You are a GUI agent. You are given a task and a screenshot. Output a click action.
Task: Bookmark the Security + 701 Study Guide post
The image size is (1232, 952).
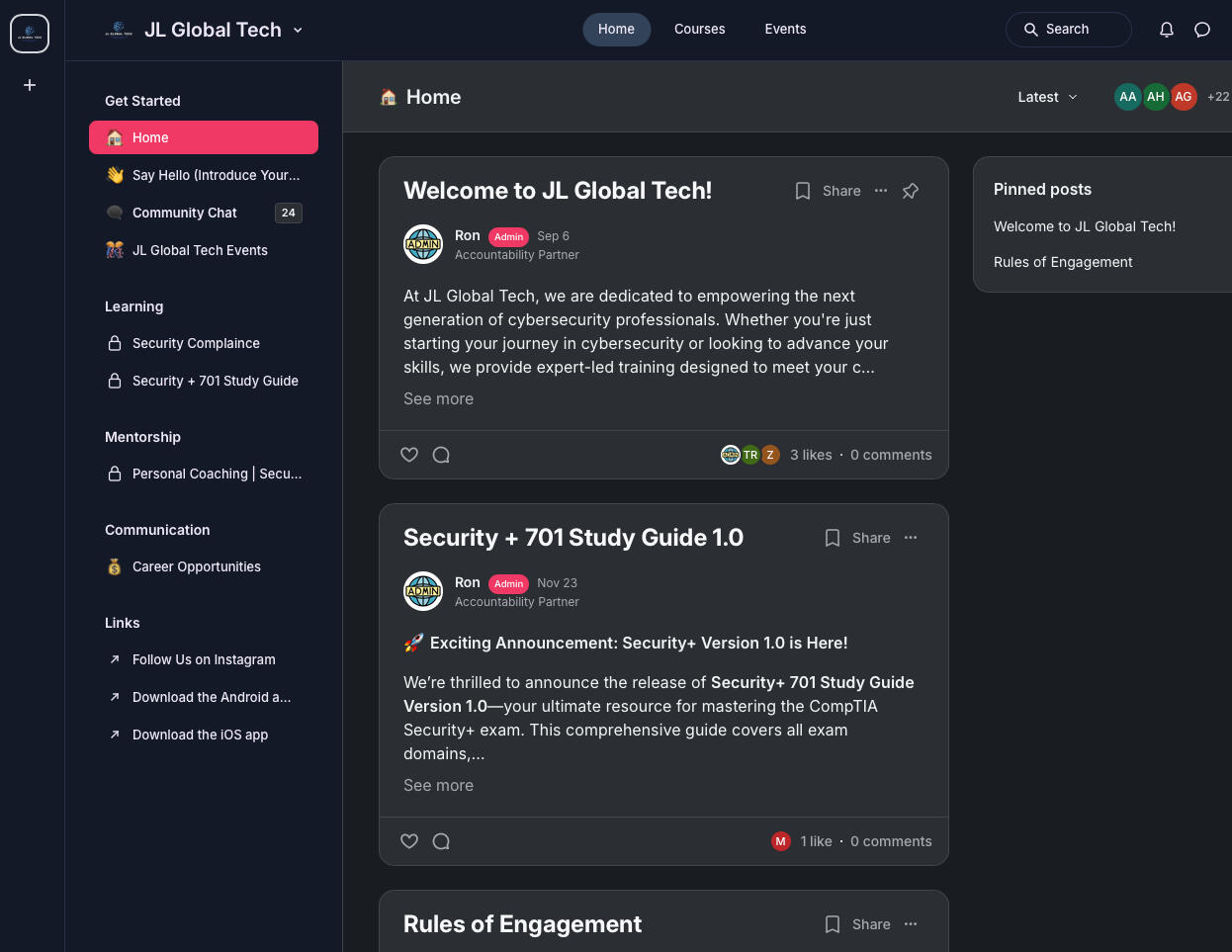833,538
